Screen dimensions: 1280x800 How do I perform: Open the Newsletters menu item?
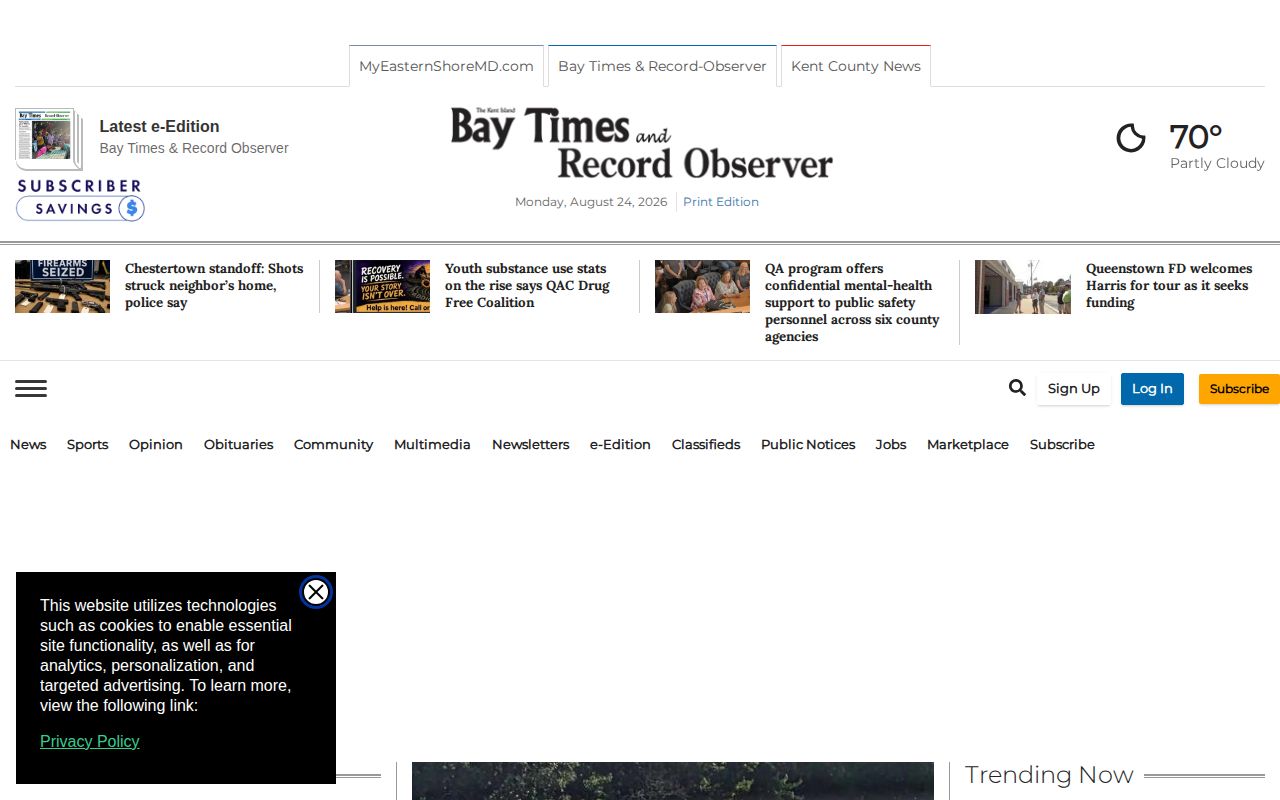tap(531, 444)
